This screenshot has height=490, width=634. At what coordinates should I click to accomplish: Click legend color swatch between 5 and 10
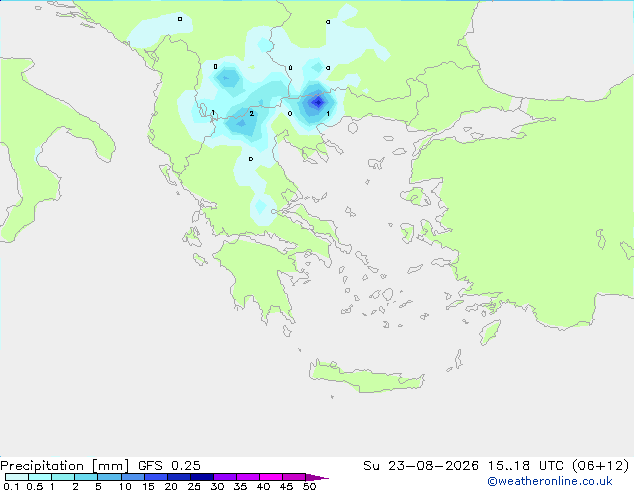coord(109,477)
